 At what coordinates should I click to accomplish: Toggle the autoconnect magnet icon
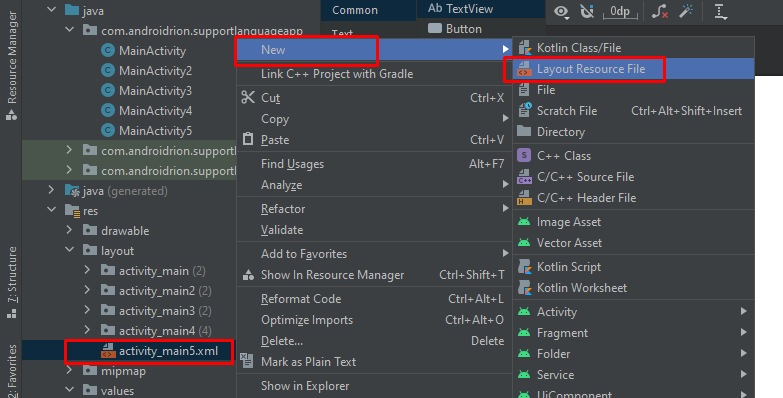click(x=587, y=11)
